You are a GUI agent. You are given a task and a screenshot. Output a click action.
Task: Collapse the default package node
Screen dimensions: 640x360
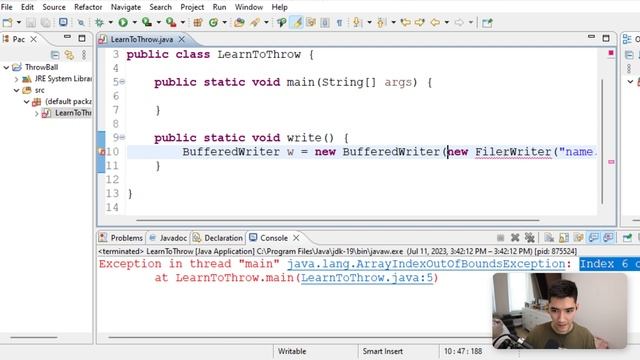(x=27, y=102)
